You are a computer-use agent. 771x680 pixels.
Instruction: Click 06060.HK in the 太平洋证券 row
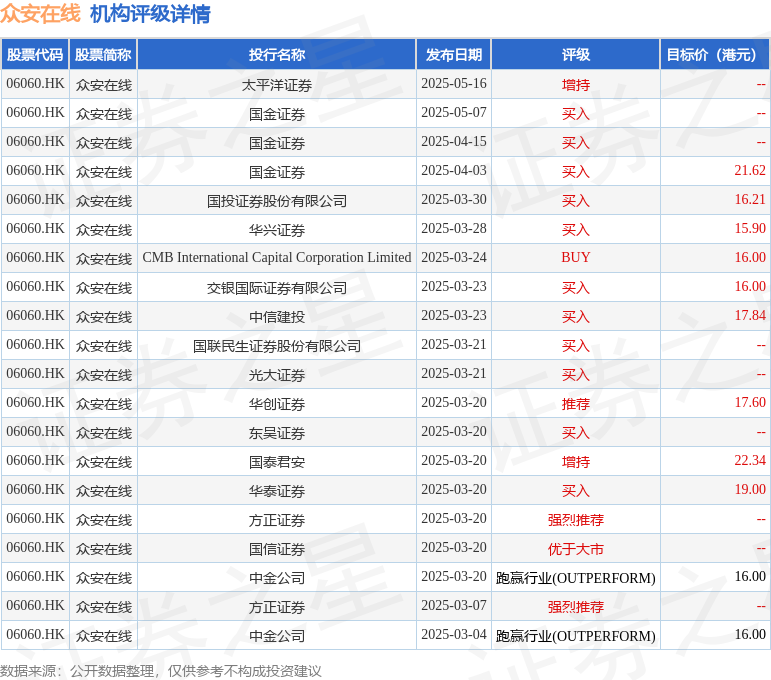(35, 84)
